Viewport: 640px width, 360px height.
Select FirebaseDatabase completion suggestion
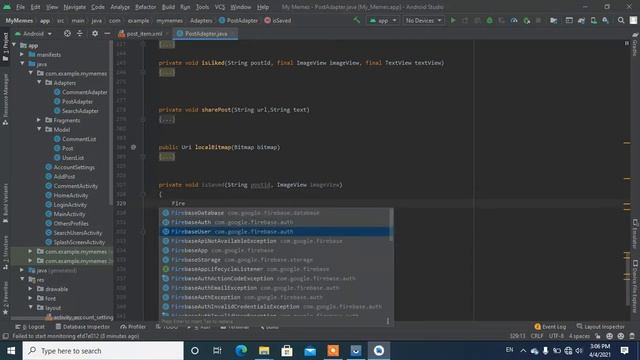[274, 213]
